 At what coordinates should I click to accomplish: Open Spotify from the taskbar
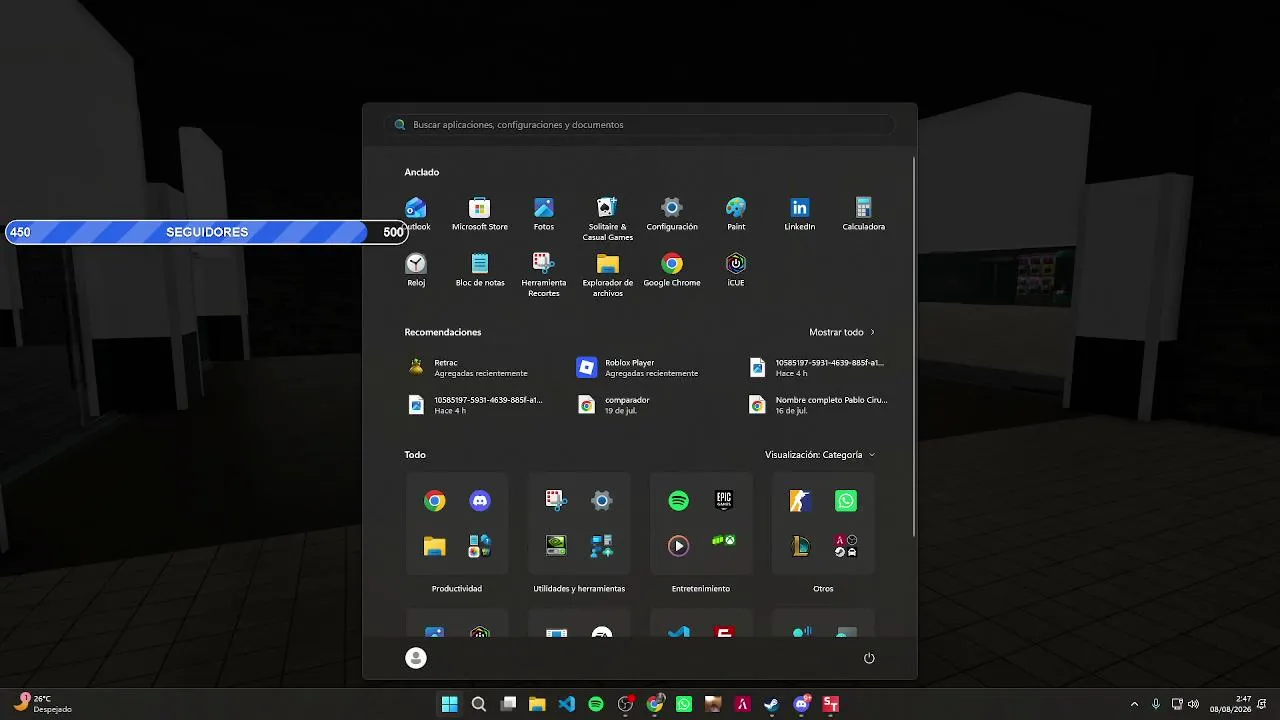click(596, 704)
